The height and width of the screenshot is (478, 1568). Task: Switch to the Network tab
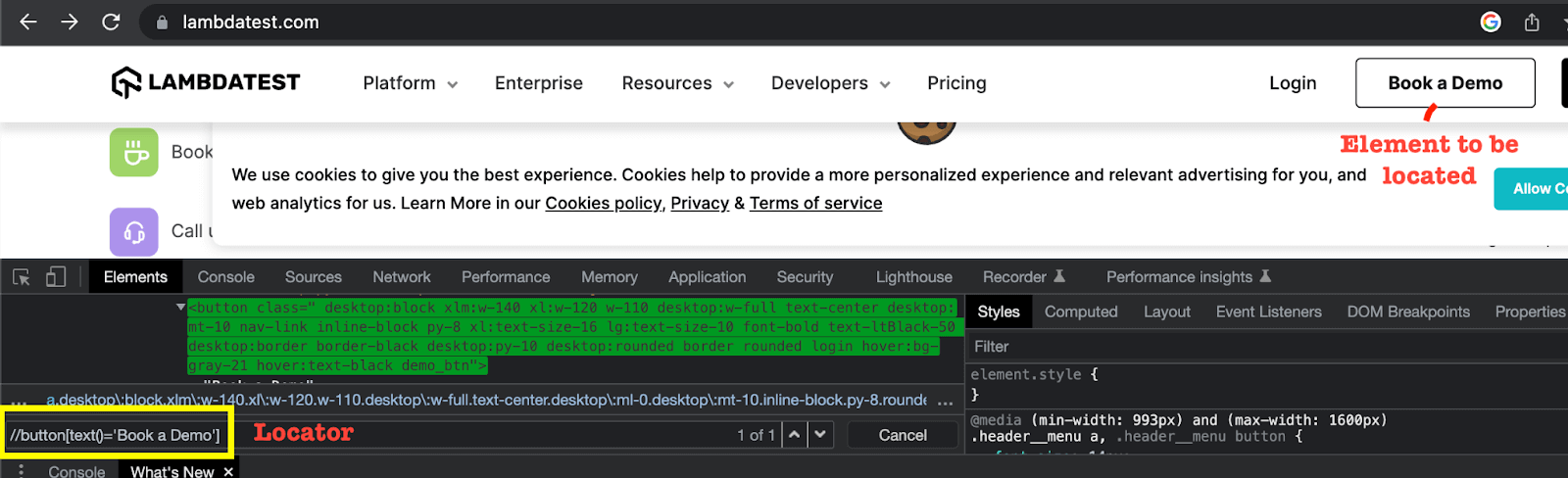click(401, 277)
